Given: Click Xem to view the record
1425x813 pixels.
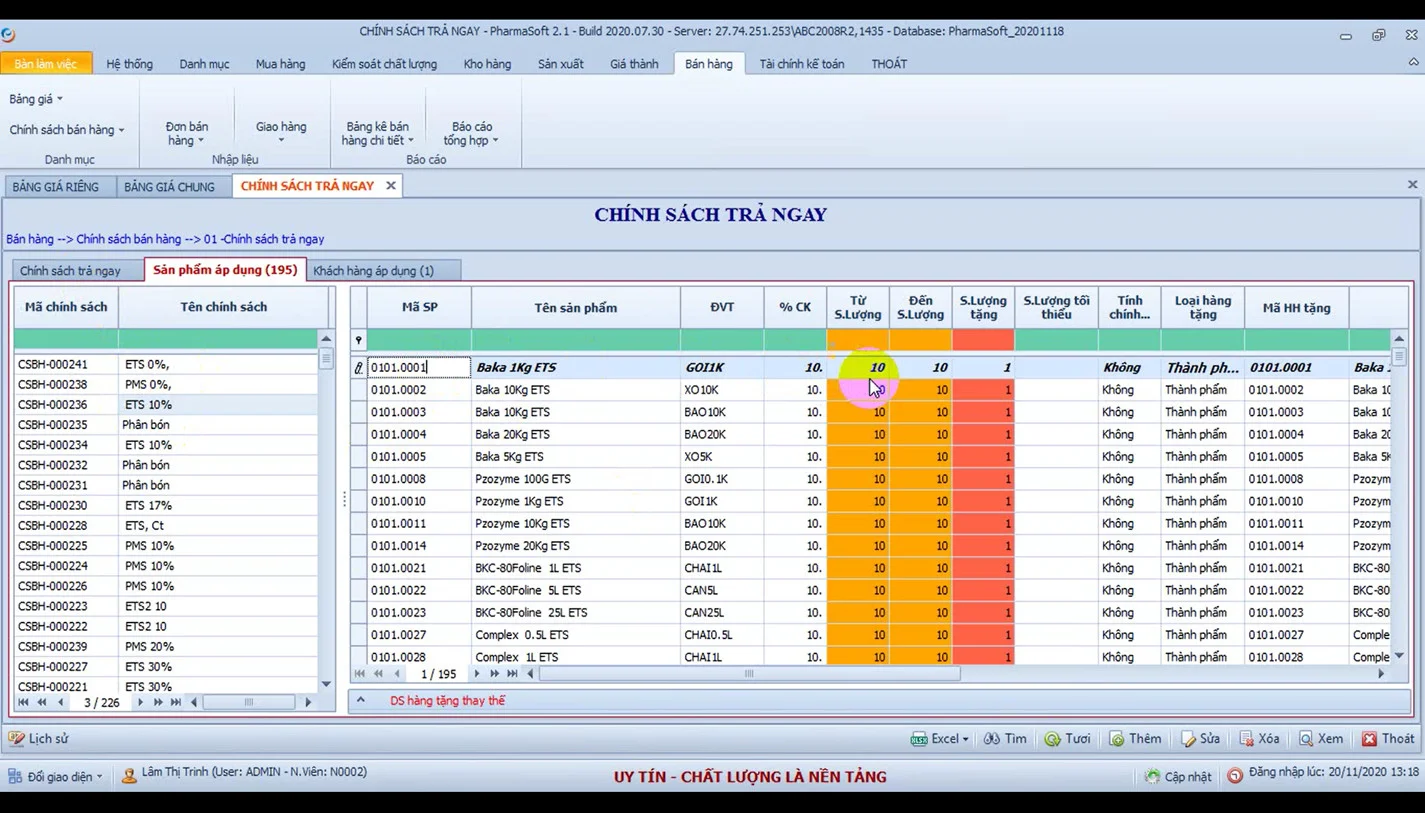Looking at the screenshot, I should coord(1320,739).
